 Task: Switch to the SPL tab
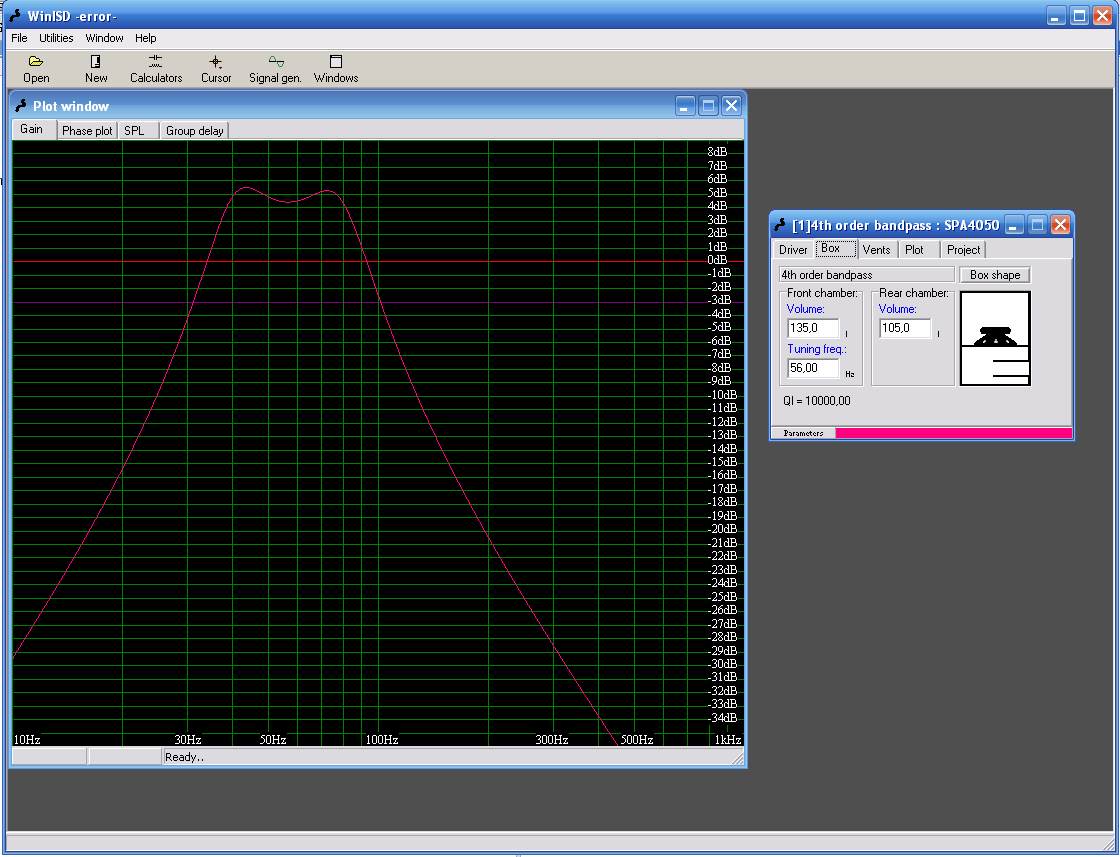134,131
